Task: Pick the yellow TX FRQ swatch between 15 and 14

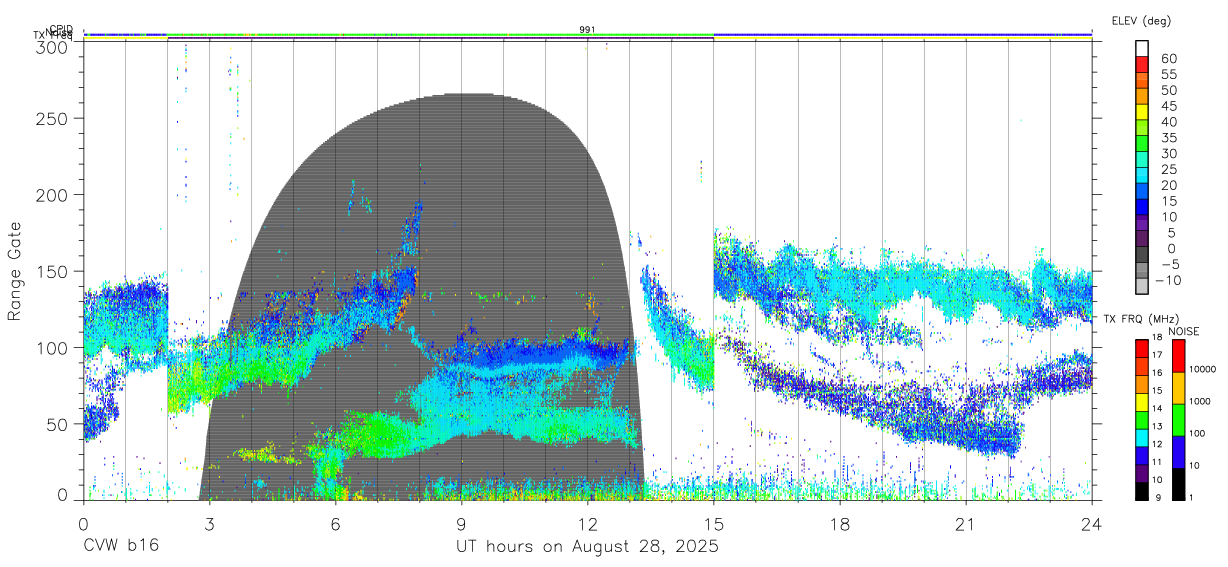Action: (1140, 401)
